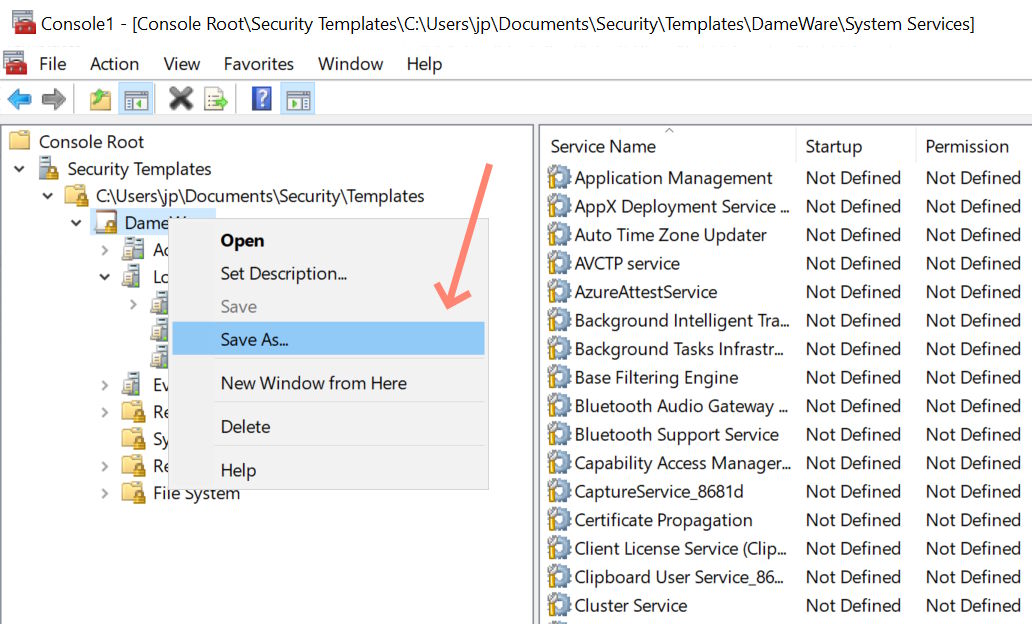1032x624 pixels.
Task: Click the Delete X toolbar icon
Action: pyautogui.click(x=181, y=99)
